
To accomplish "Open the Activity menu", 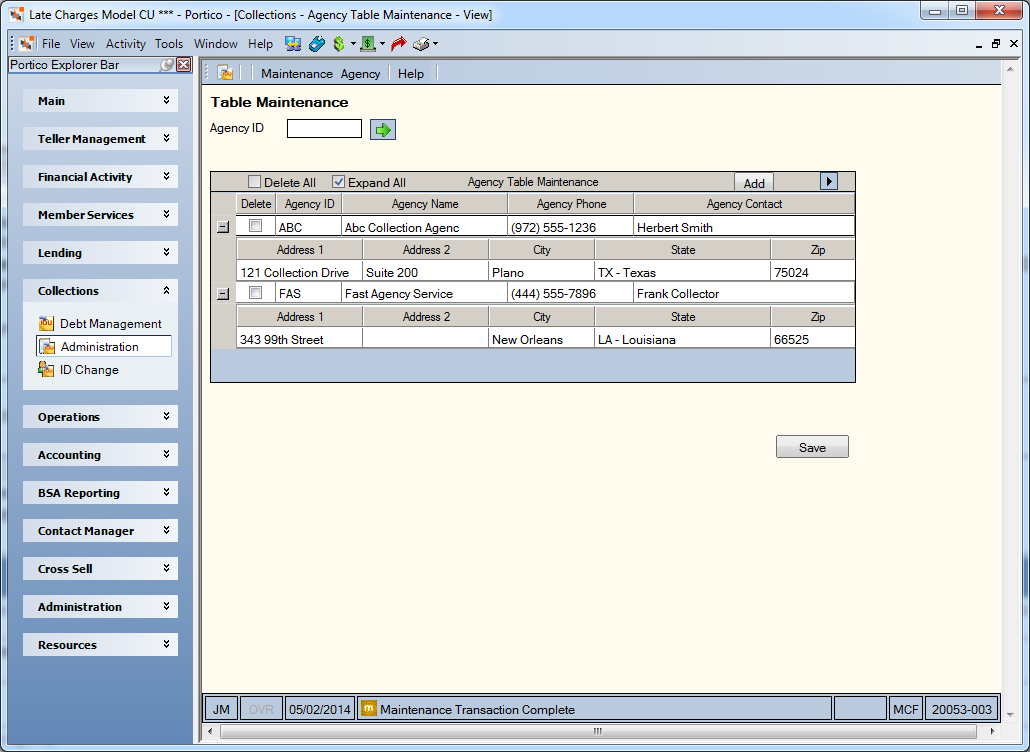I will [125, 44].
